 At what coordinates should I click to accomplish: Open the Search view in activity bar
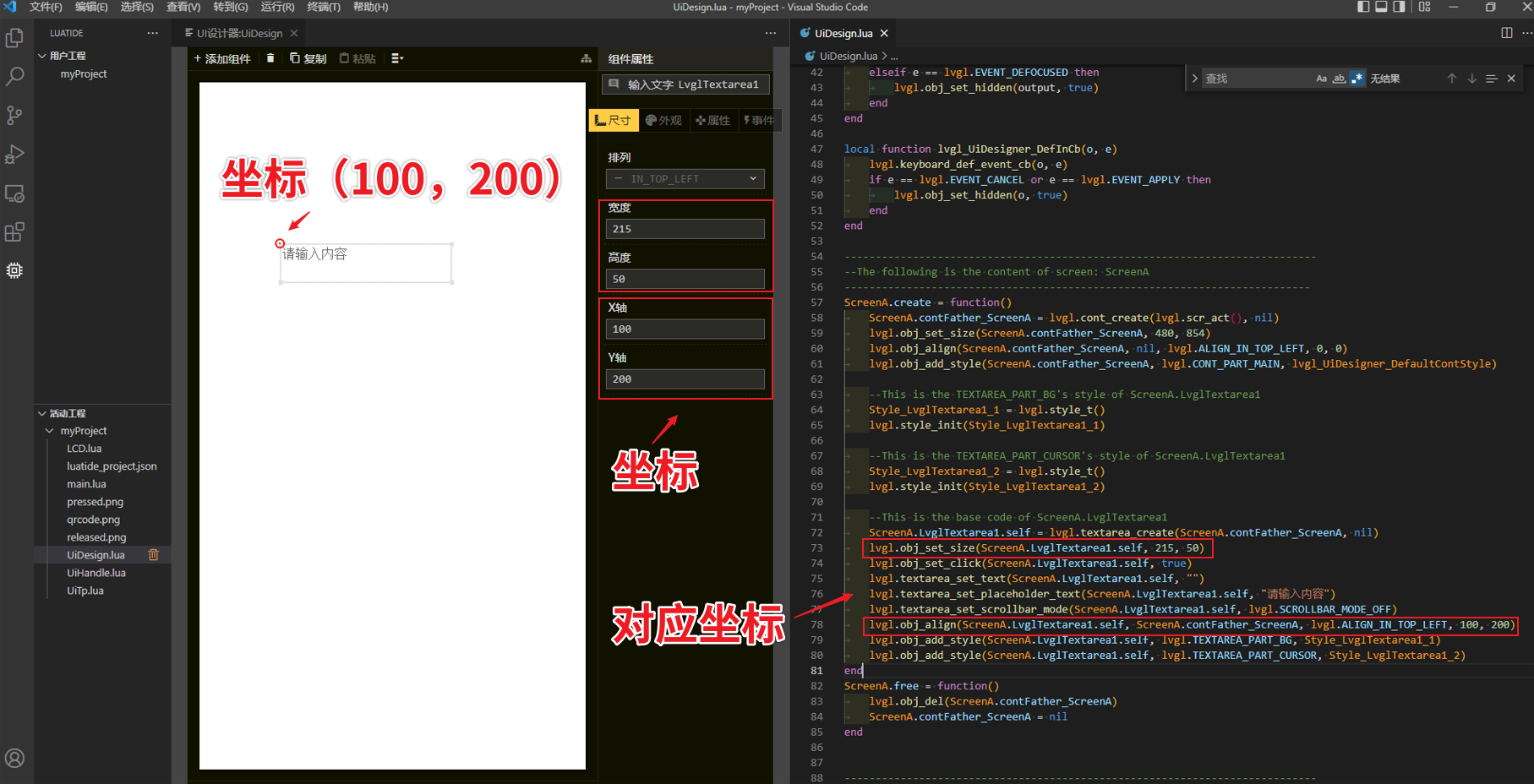pos(14,76)
